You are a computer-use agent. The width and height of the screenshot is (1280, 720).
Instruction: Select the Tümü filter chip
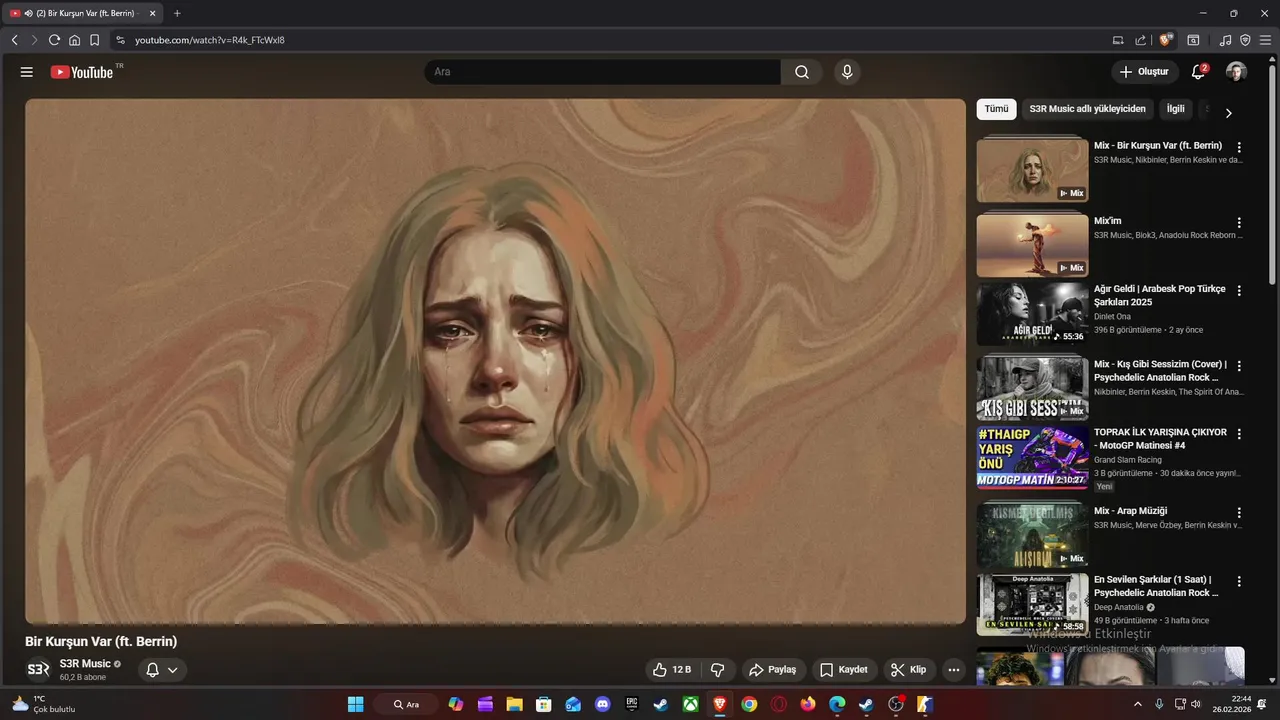pyautogui.click(x=996, y=109)
